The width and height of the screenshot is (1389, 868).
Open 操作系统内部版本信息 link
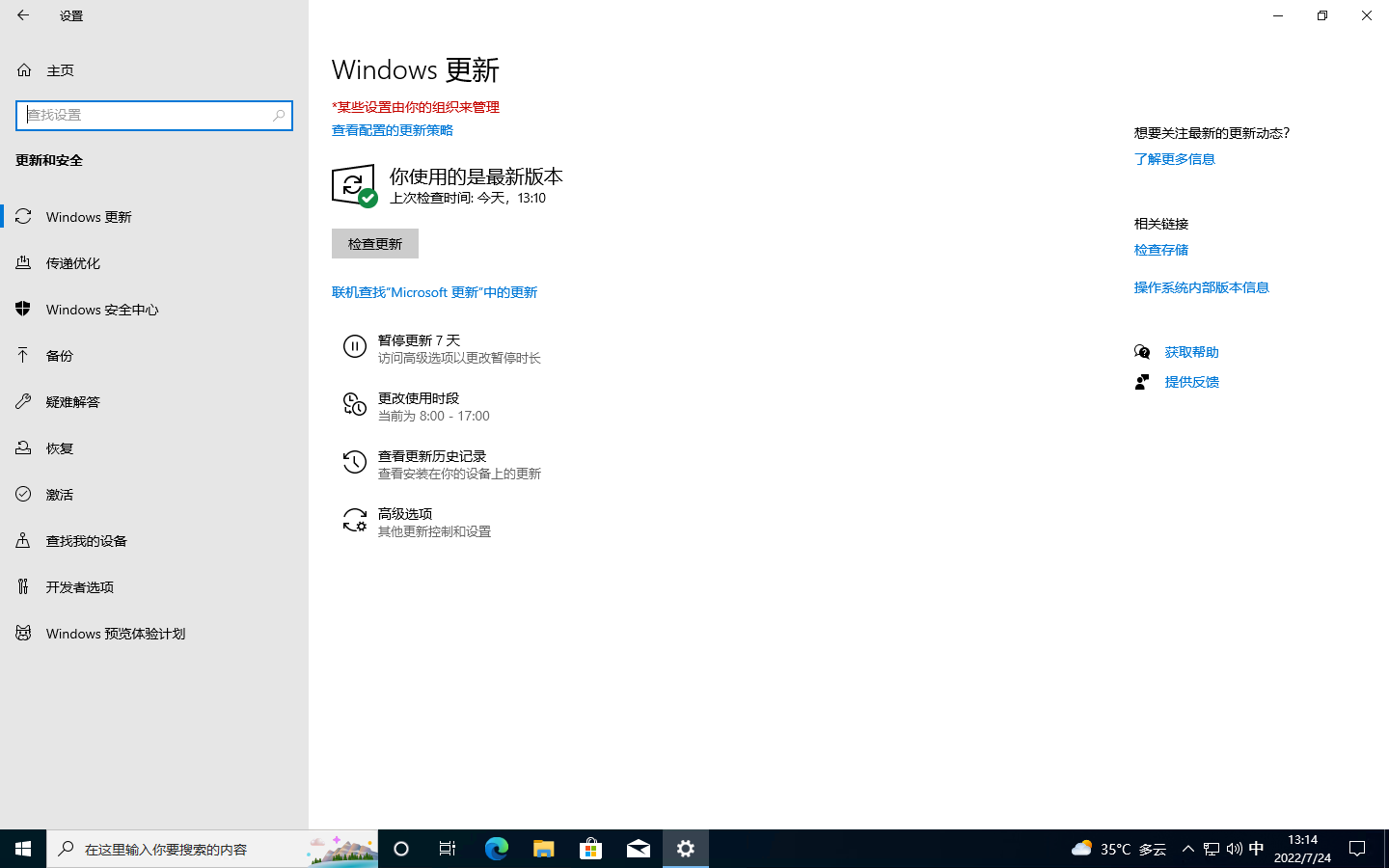click(1202, 287)
